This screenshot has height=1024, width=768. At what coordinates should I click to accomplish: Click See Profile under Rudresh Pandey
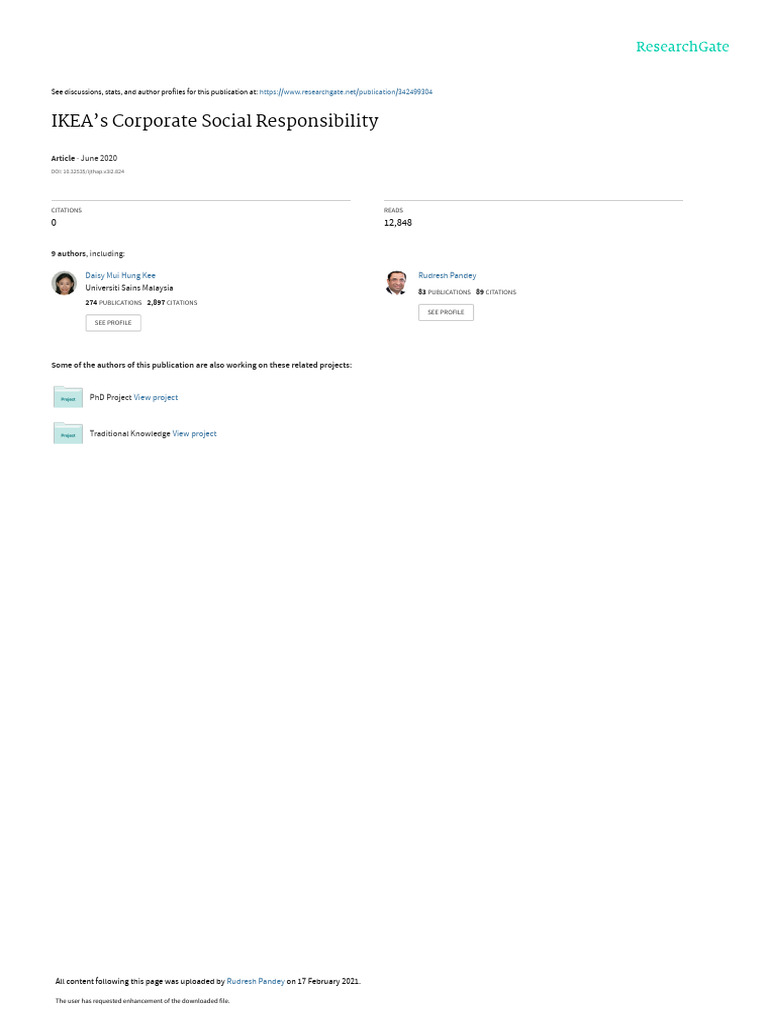coord(446,312)
